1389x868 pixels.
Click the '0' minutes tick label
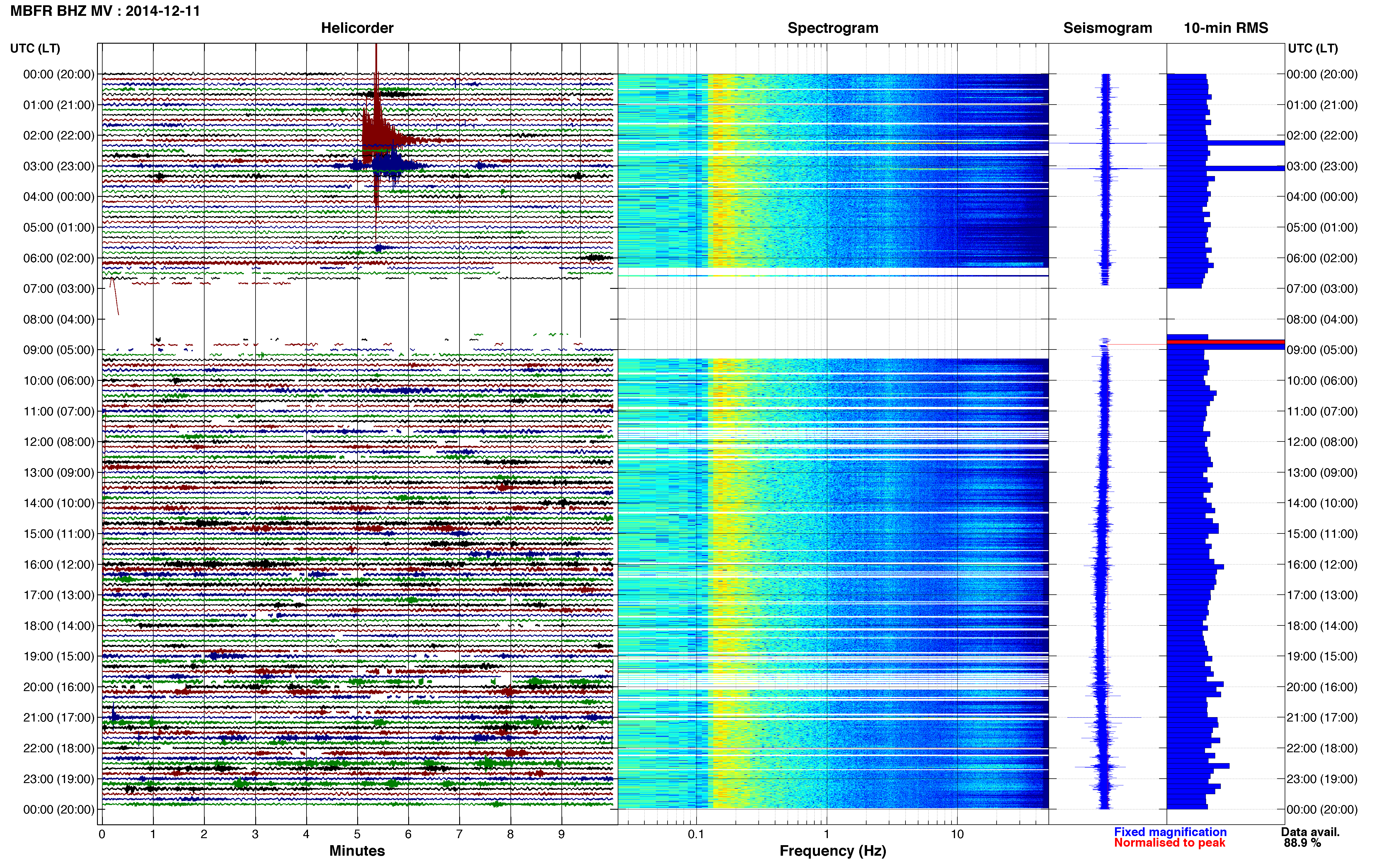pyautogui.click(x=102, y=834)
